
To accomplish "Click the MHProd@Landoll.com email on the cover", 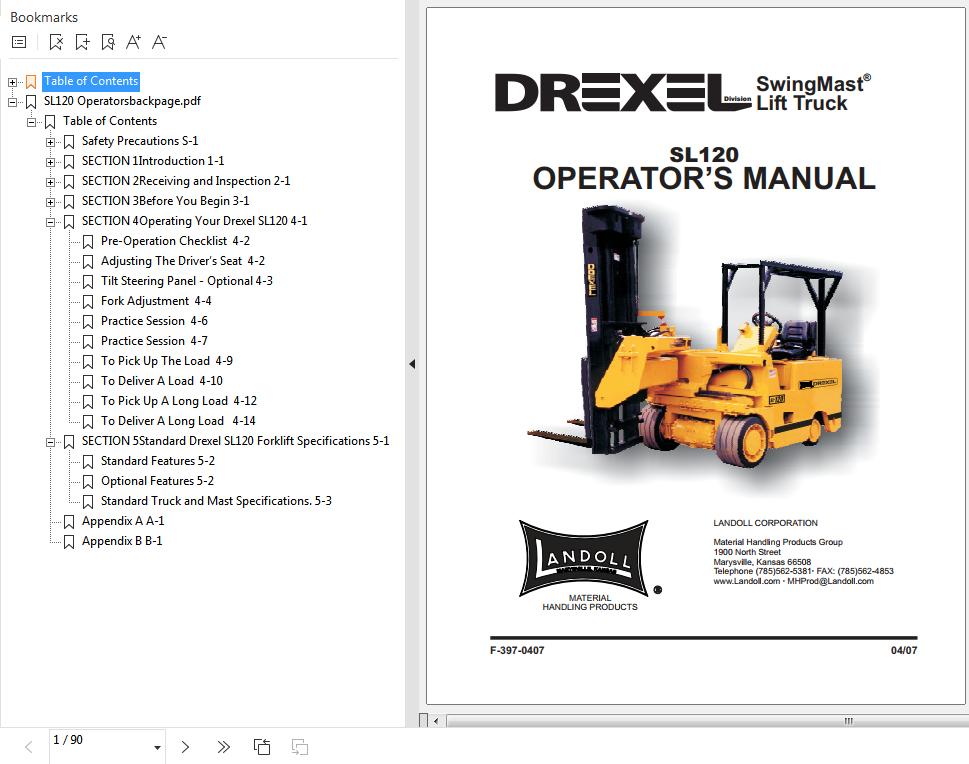I will coord(831,581).
